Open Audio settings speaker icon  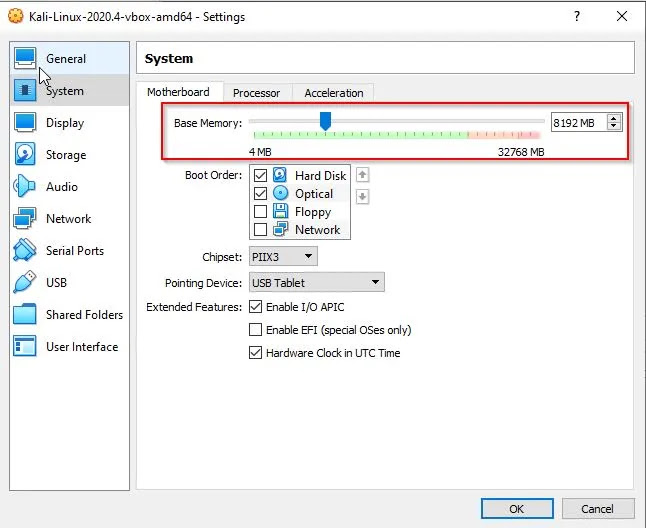click(x=24, y=186)
